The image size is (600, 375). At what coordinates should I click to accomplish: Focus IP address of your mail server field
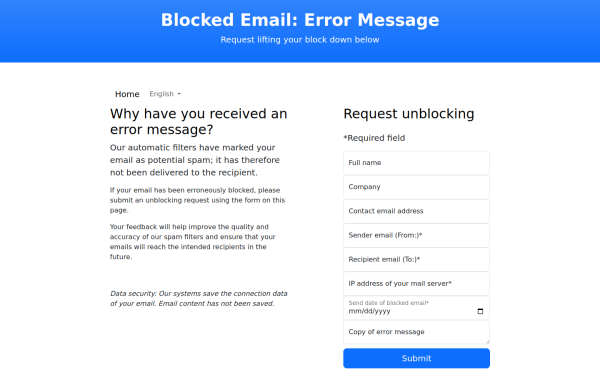tap(416, 284)
